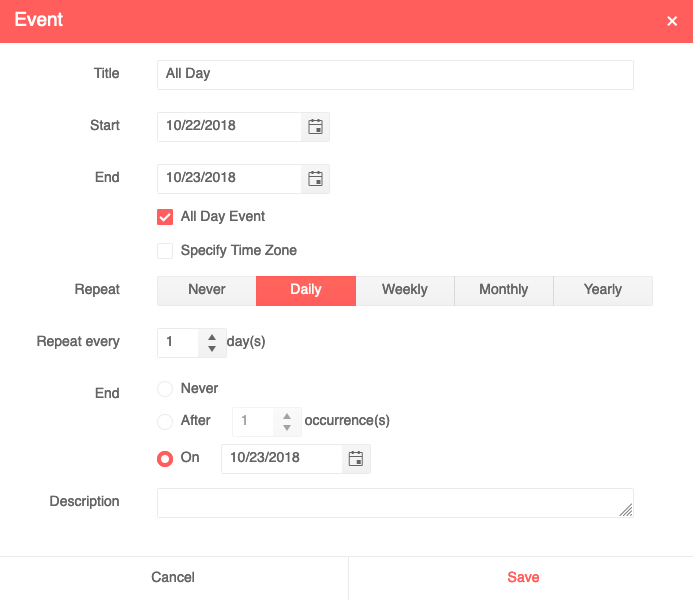Focus the Description text area
Image resolution: width=693 pixels, height=600 pixels.
(395, 503)
